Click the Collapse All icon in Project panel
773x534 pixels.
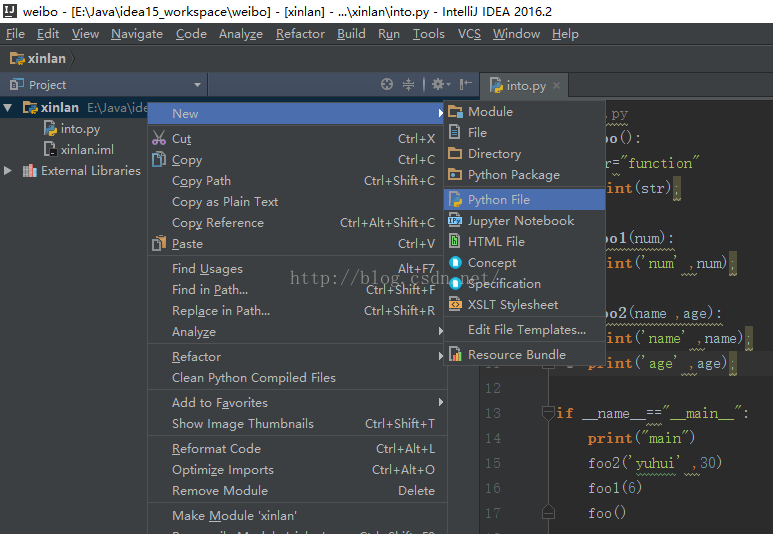[409, 84]
